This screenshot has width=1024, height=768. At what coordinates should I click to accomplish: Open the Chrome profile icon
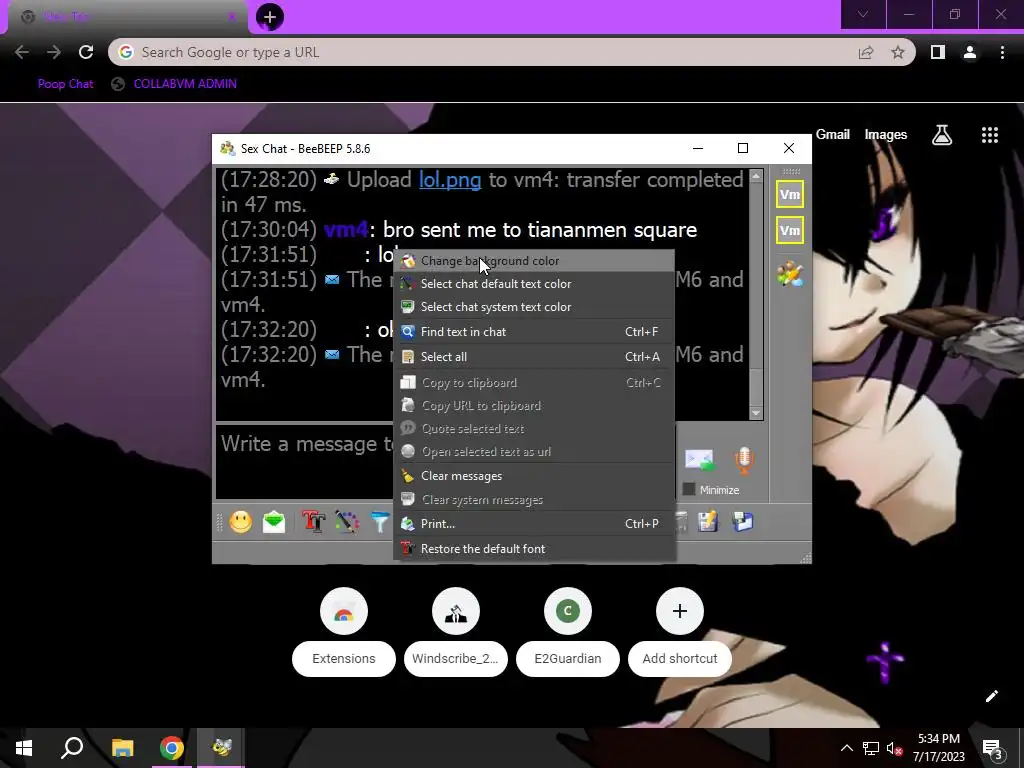tap(970, 52)
